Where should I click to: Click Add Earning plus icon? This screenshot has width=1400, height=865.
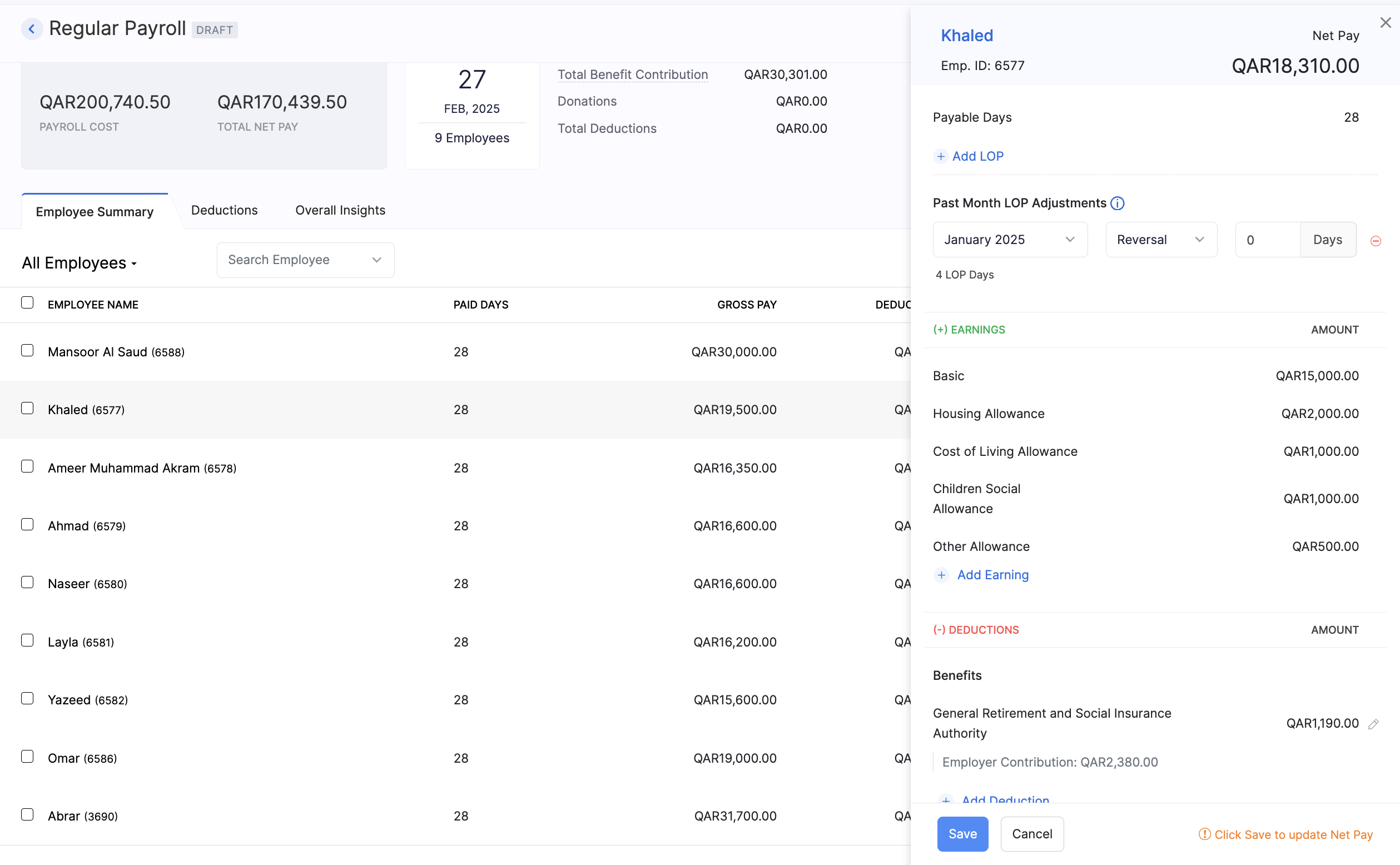pos(942,575)
